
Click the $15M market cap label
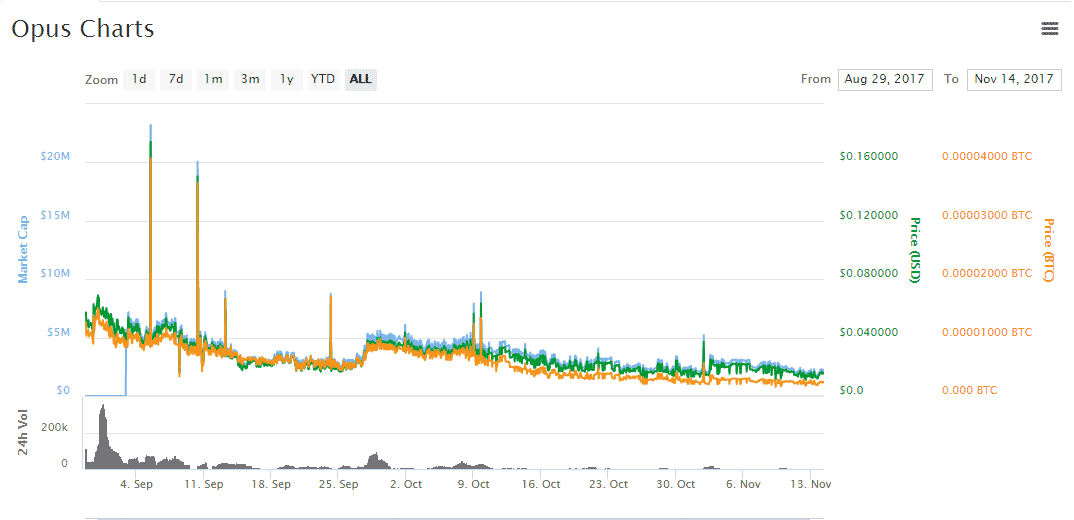55,215
